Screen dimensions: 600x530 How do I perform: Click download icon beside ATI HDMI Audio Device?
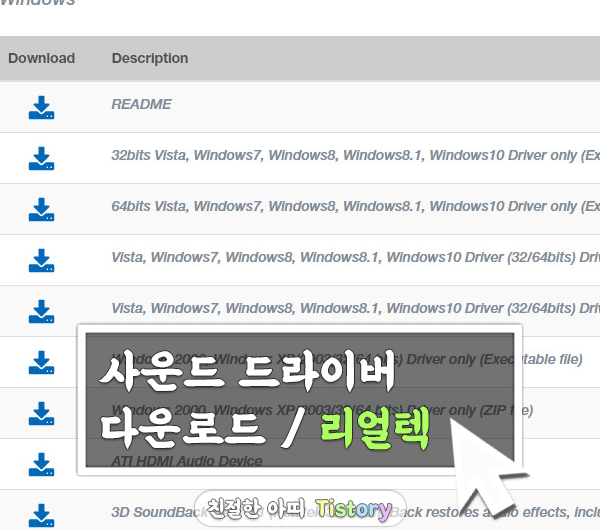pyautogui.click(x=41, y=464)
